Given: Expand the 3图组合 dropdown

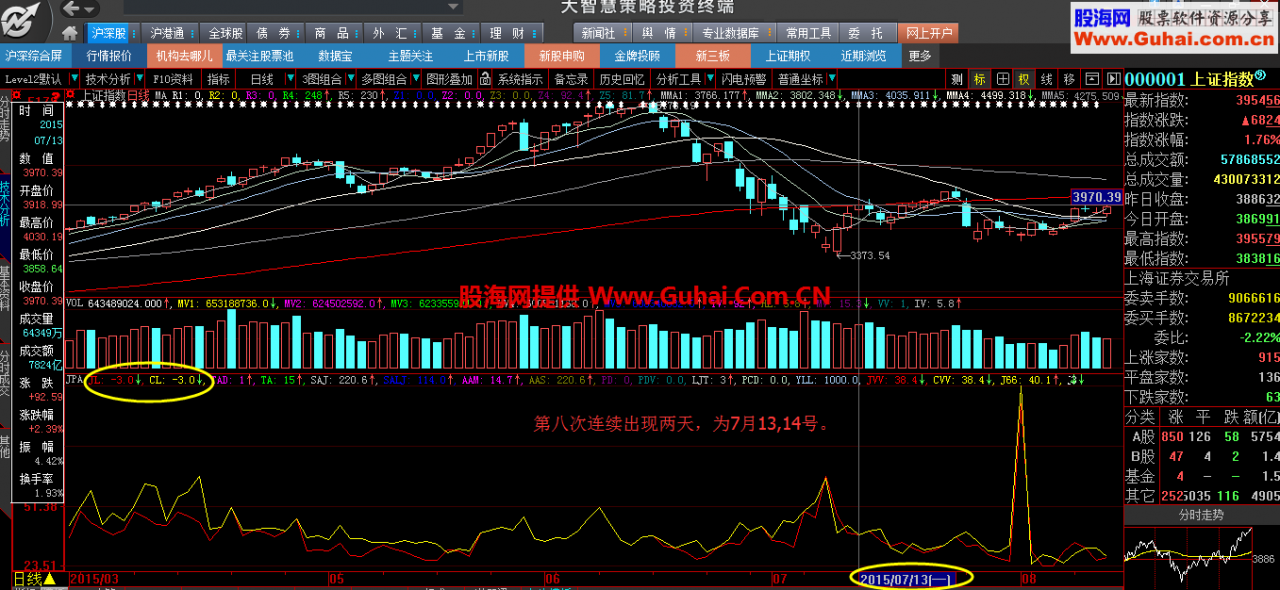Looking at the screenshot, I should click(x=349, y=79).
